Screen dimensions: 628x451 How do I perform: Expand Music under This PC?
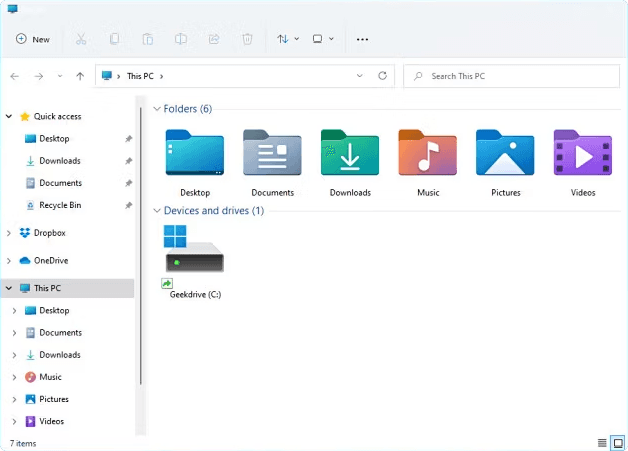14,377
